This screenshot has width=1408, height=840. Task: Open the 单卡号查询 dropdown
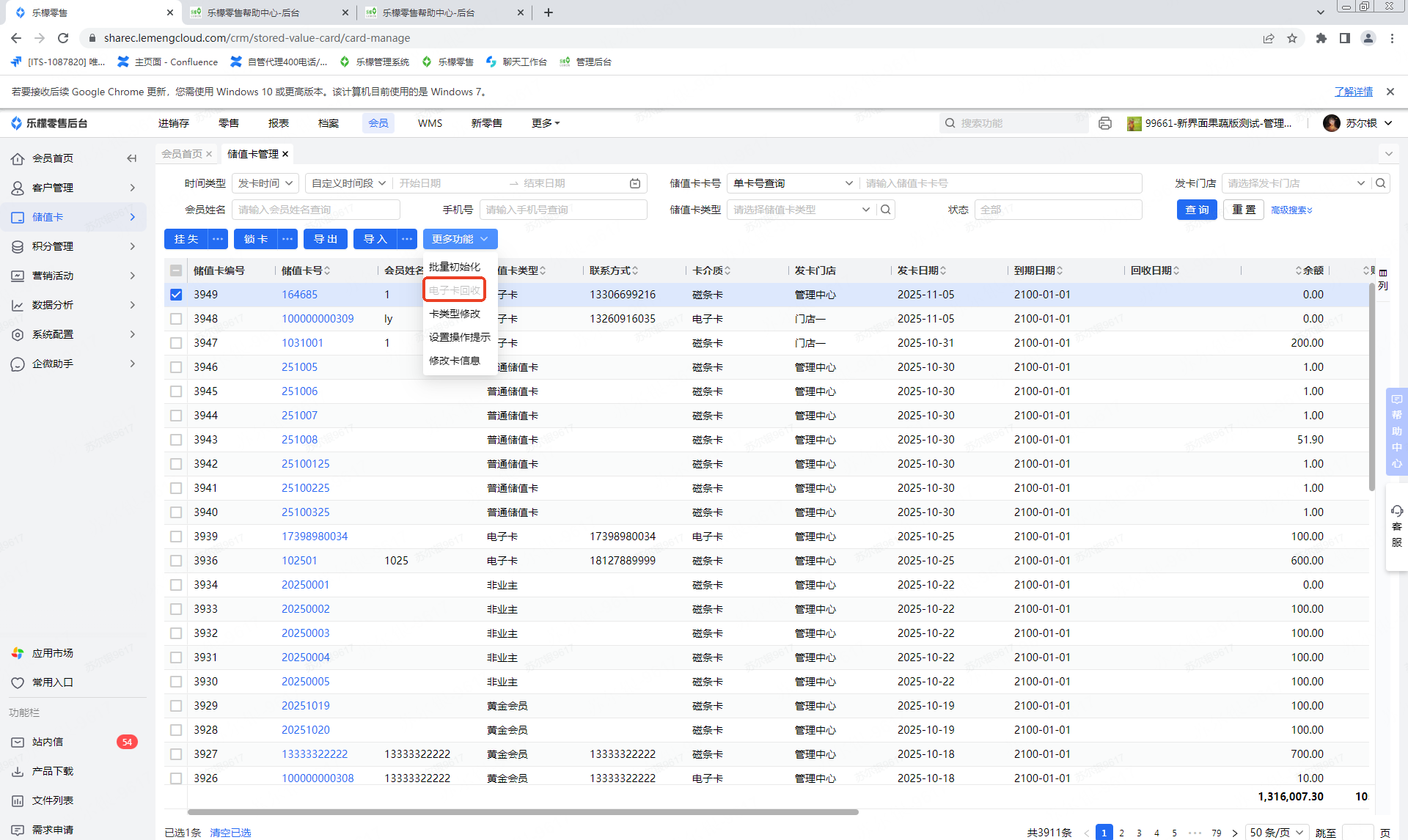click(792, 183)
